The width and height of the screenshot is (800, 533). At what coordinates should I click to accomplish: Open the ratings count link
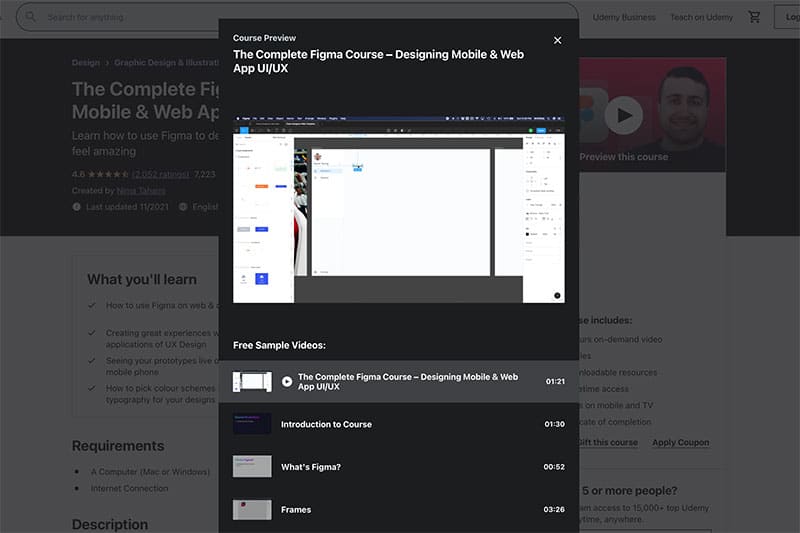pos(160,174)
